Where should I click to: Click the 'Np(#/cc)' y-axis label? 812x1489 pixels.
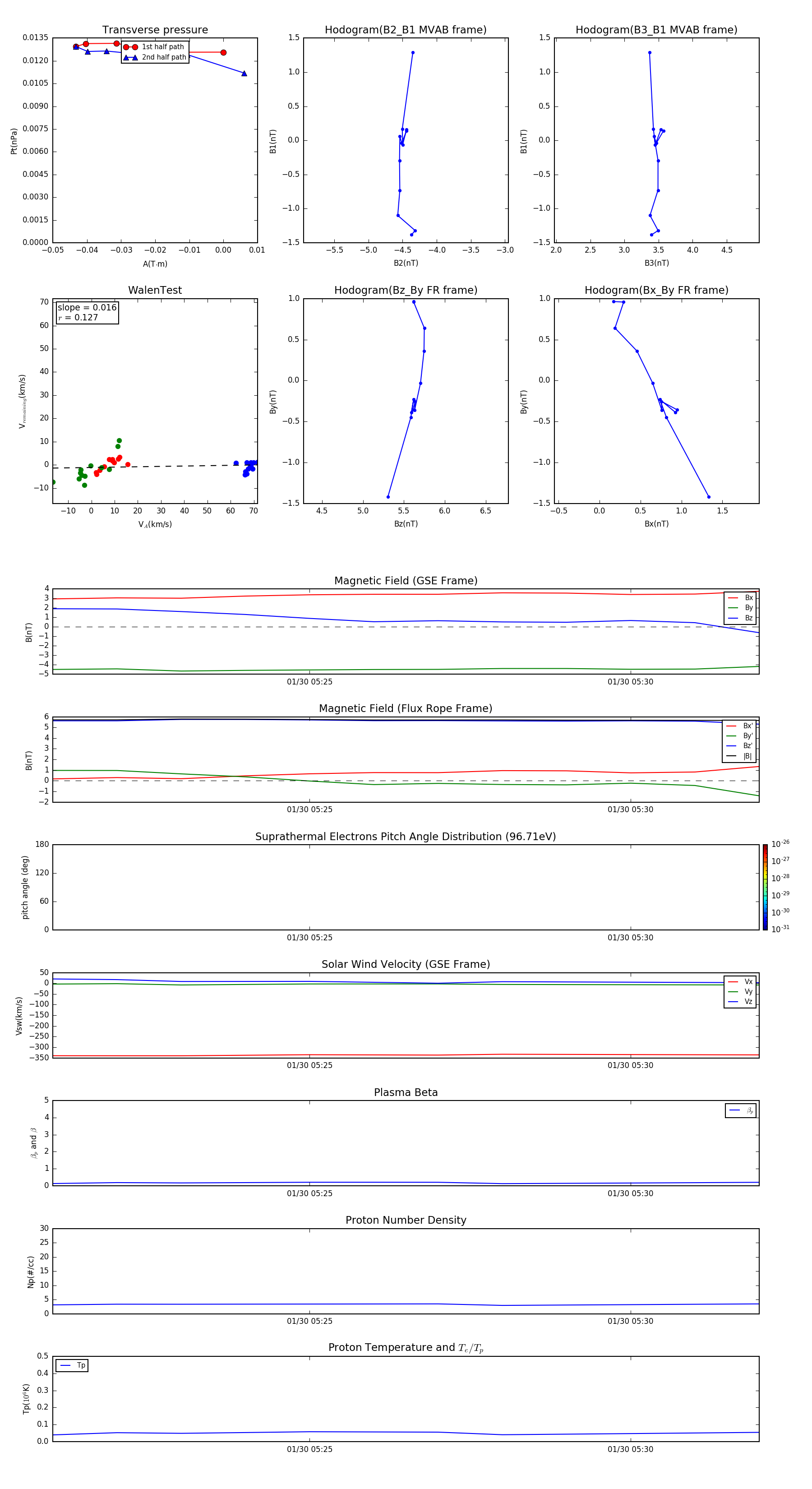click(x=31, y=1272)
